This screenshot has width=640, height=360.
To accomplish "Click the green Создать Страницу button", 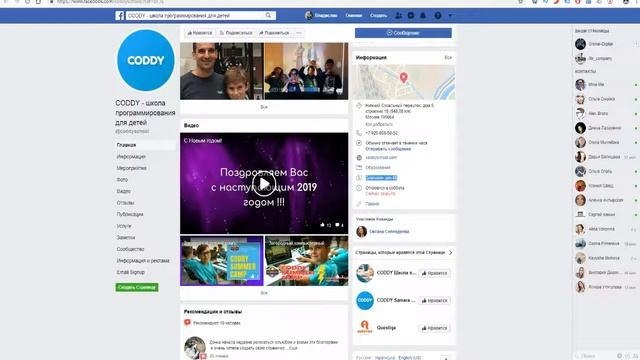I will tap(137, 287).
